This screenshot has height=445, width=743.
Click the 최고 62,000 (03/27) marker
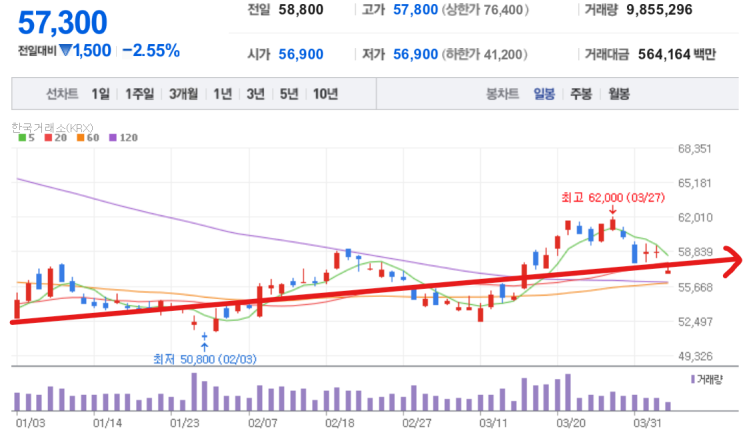613,198
